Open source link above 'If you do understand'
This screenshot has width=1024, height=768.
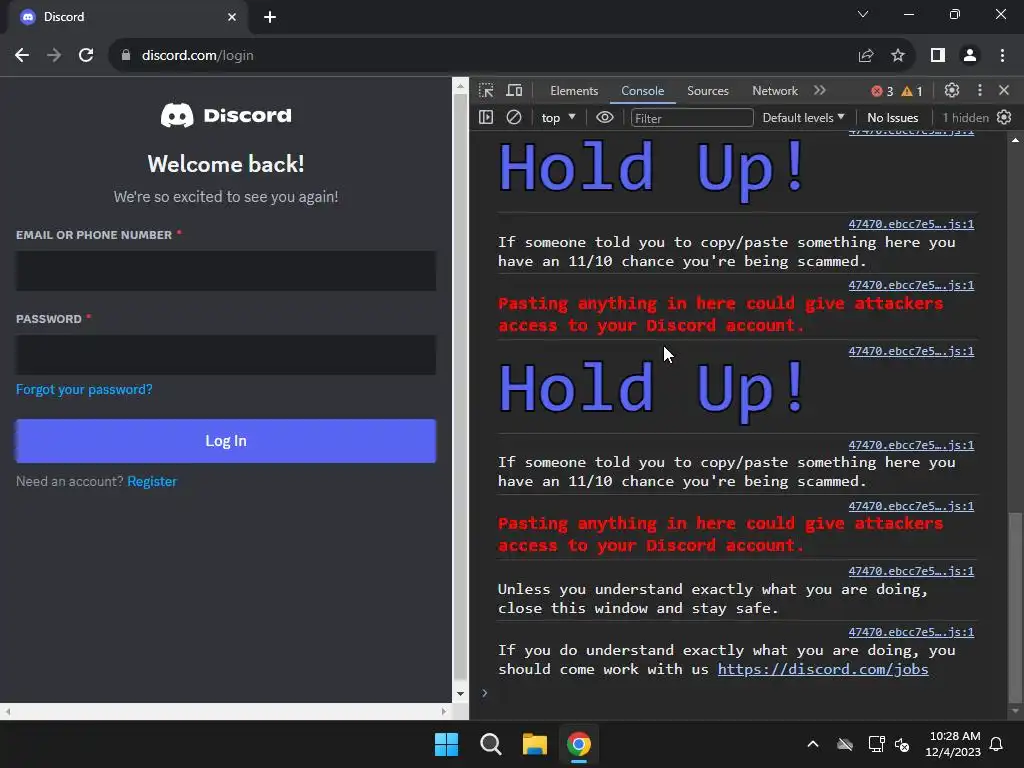tap(911, 632)
